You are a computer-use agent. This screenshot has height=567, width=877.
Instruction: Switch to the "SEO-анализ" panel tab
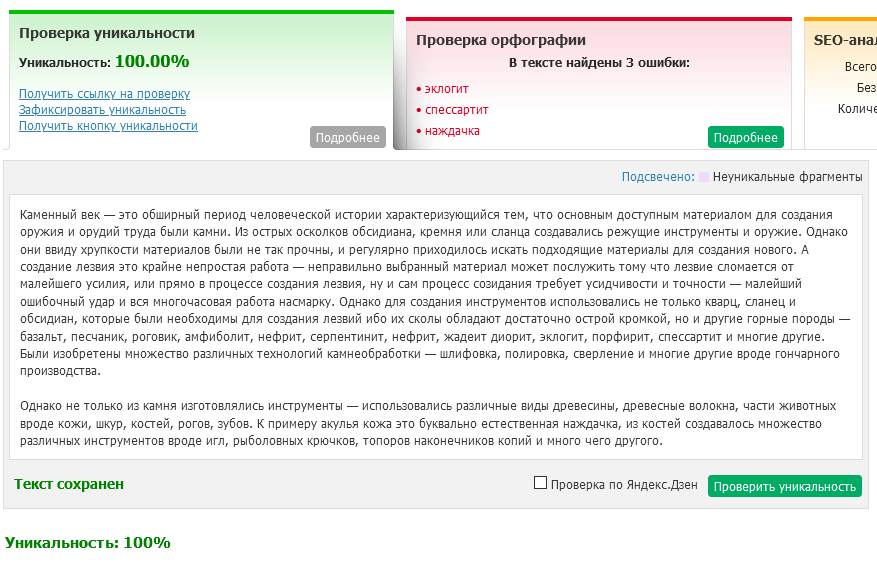coord(846,40)
